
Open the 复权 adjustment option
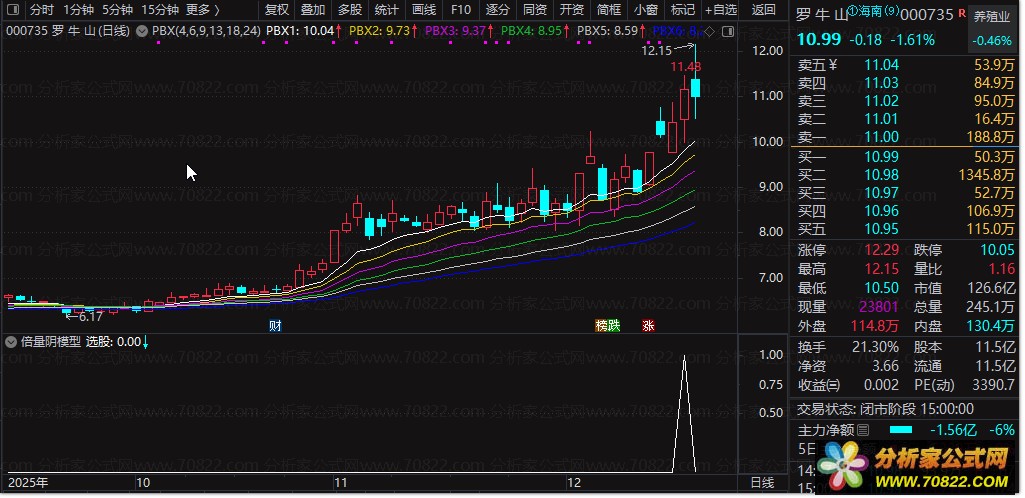[x=277, y=10]
